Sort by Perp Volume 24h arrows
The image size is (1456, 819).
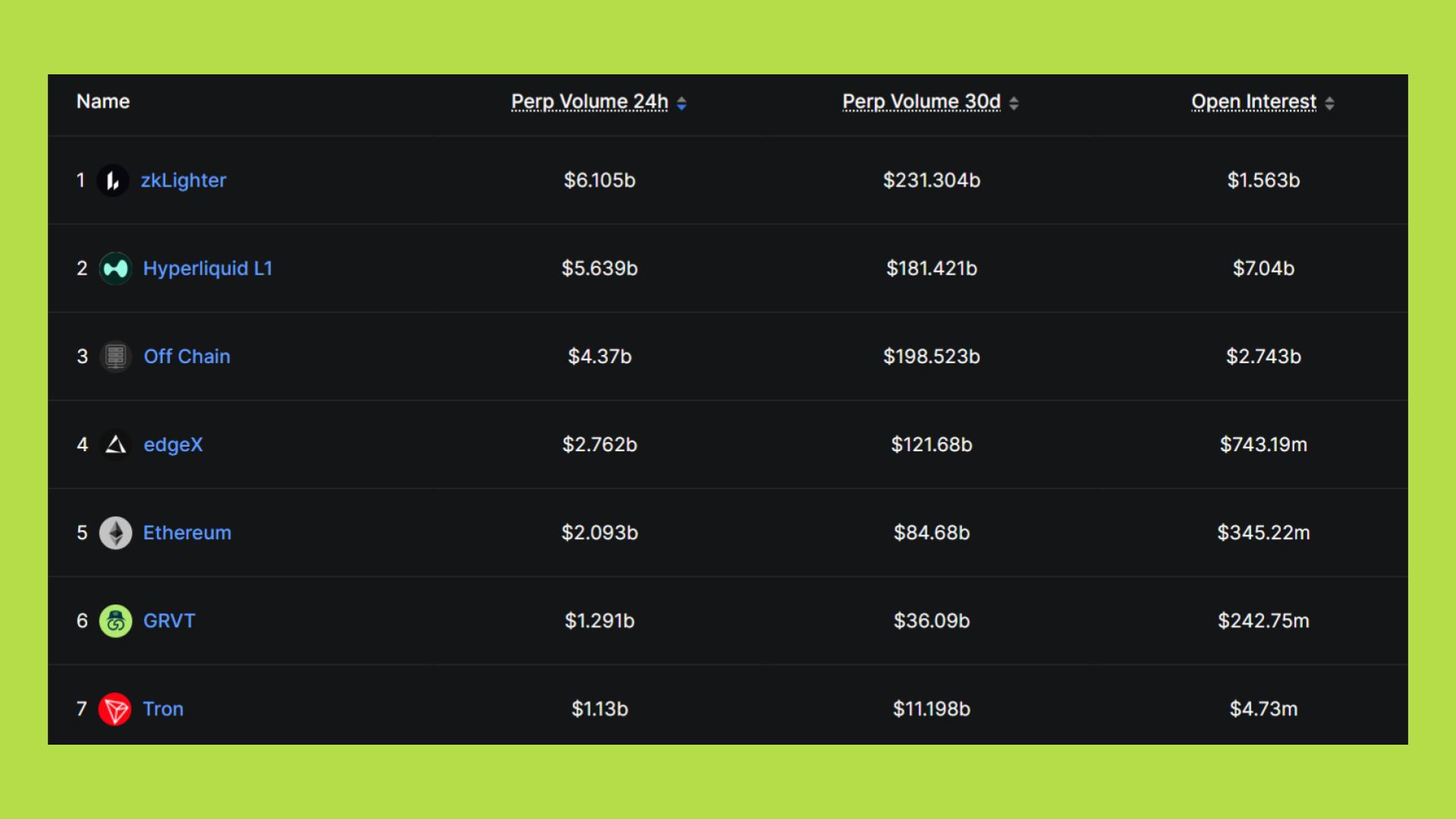(x=682, y=103)
